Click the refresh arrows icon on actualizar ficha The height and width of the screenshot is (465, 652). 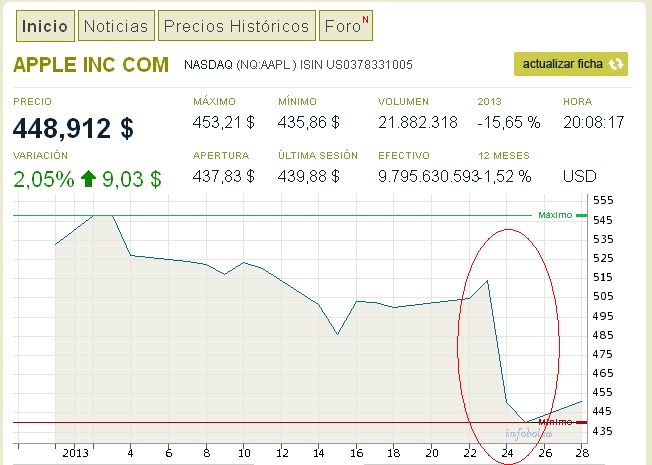click(616, 64)
